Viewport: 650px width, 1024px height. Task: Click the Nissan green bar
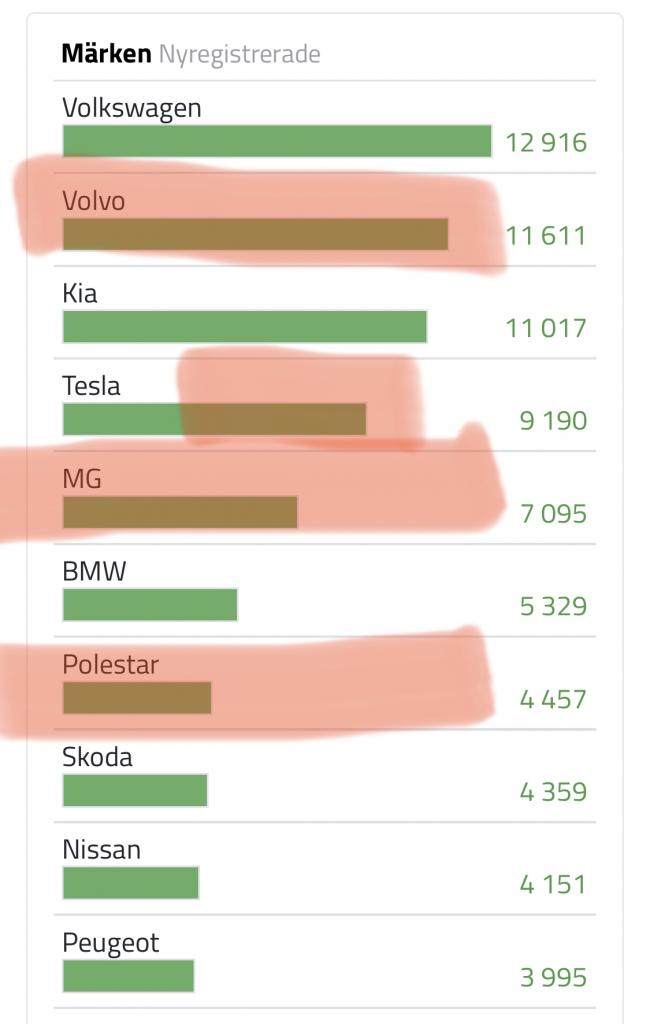(x=131, y=883)
